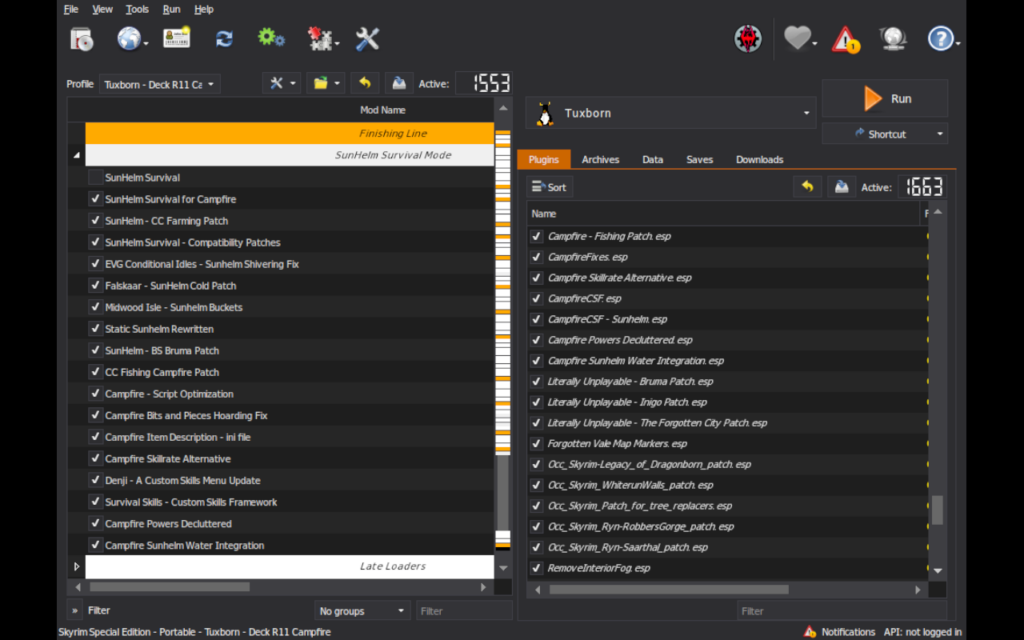
Task: Click the mod list restore backup arrow icon
Action: 364,84
